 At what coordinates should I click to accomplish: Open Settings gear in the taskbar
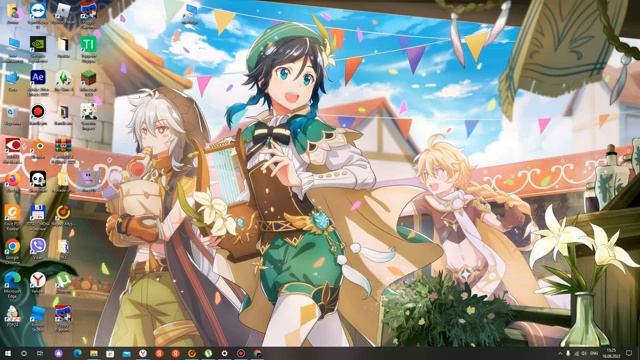[x=224, y=353]
